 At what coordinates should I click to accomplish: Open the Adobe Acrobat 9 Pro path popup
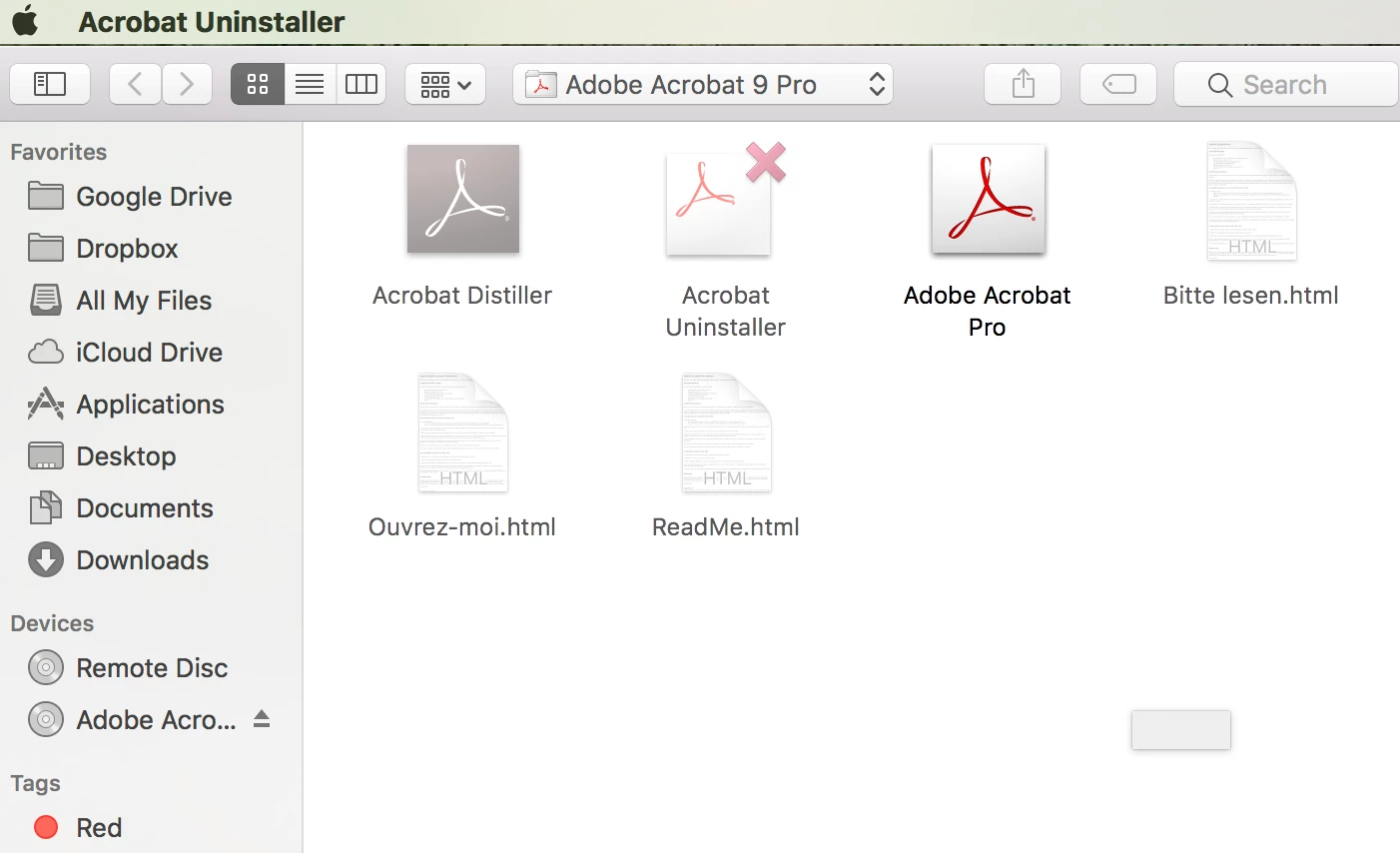pos(703,84)
